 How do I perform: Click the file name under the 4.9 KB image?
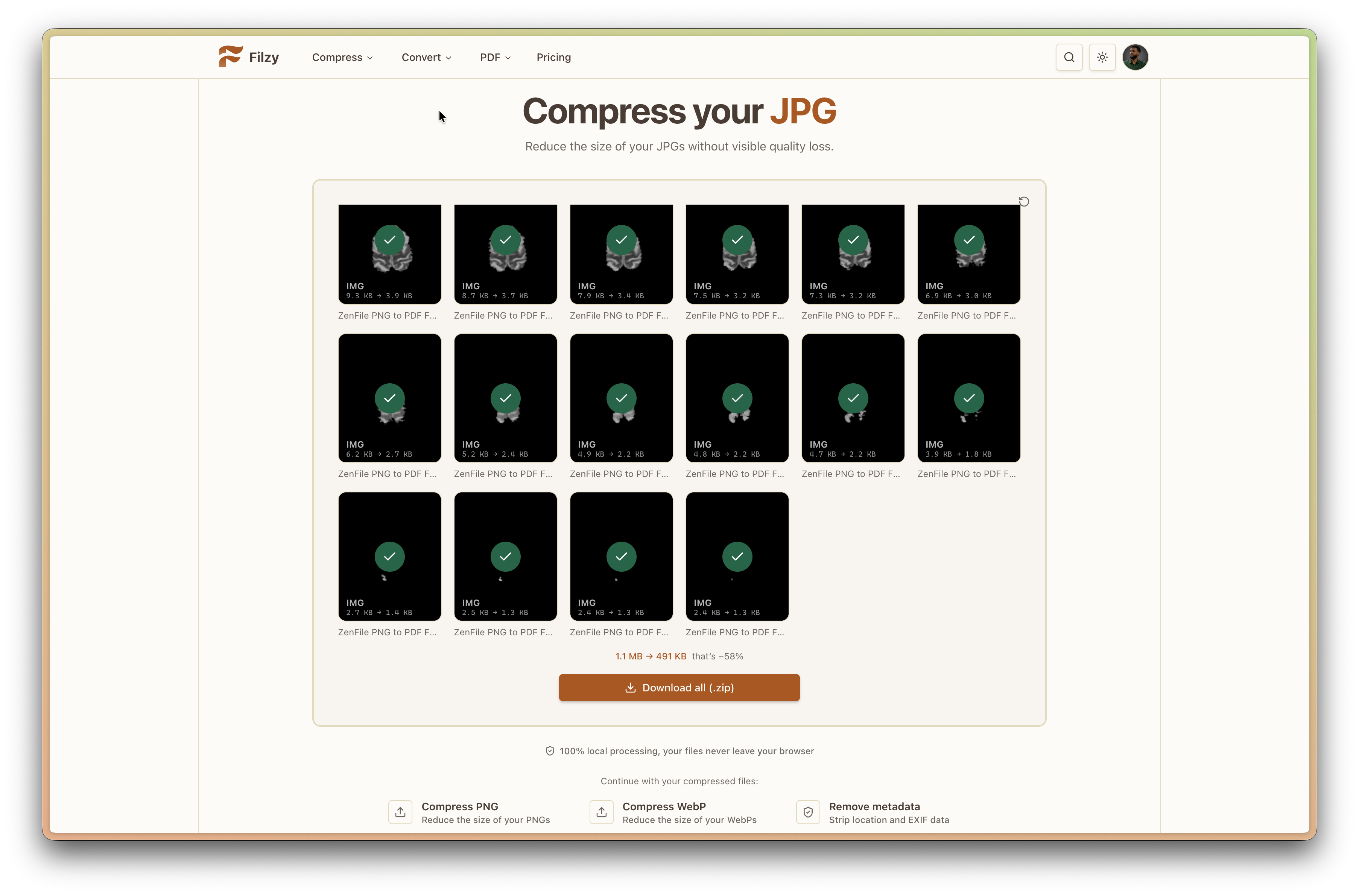(619, 474)
